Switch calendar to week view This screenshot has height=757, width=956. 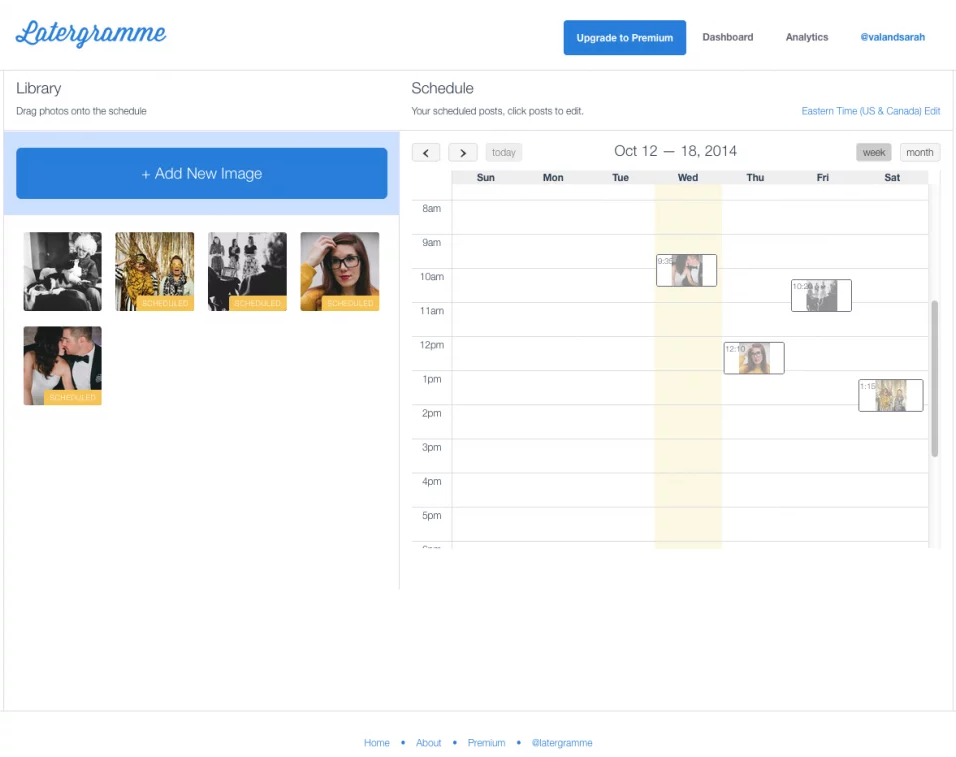click(x=874, y=153)
